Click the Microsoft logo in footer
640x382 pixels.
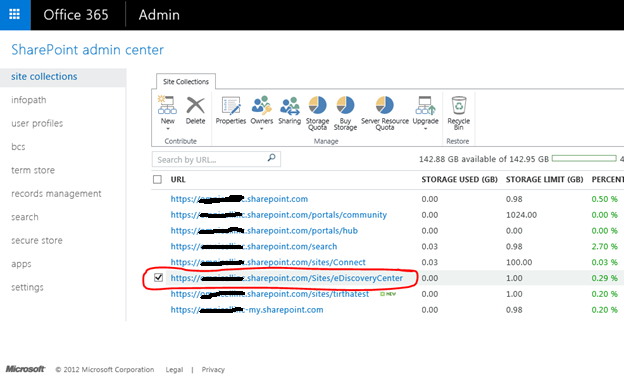point(25,369)
